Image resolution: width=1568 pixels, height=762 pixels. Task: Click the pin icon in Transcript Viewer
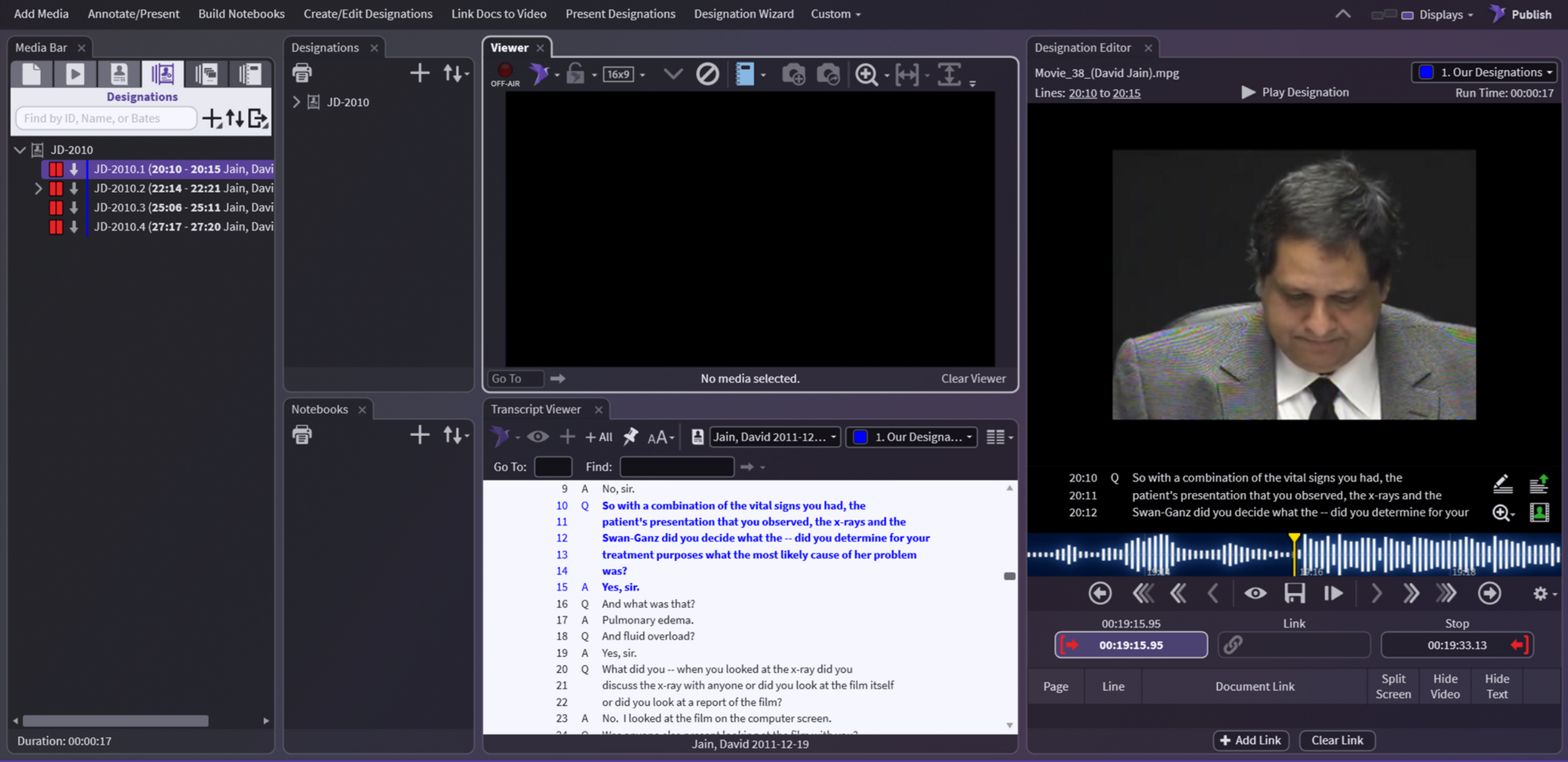click(630, 437)
